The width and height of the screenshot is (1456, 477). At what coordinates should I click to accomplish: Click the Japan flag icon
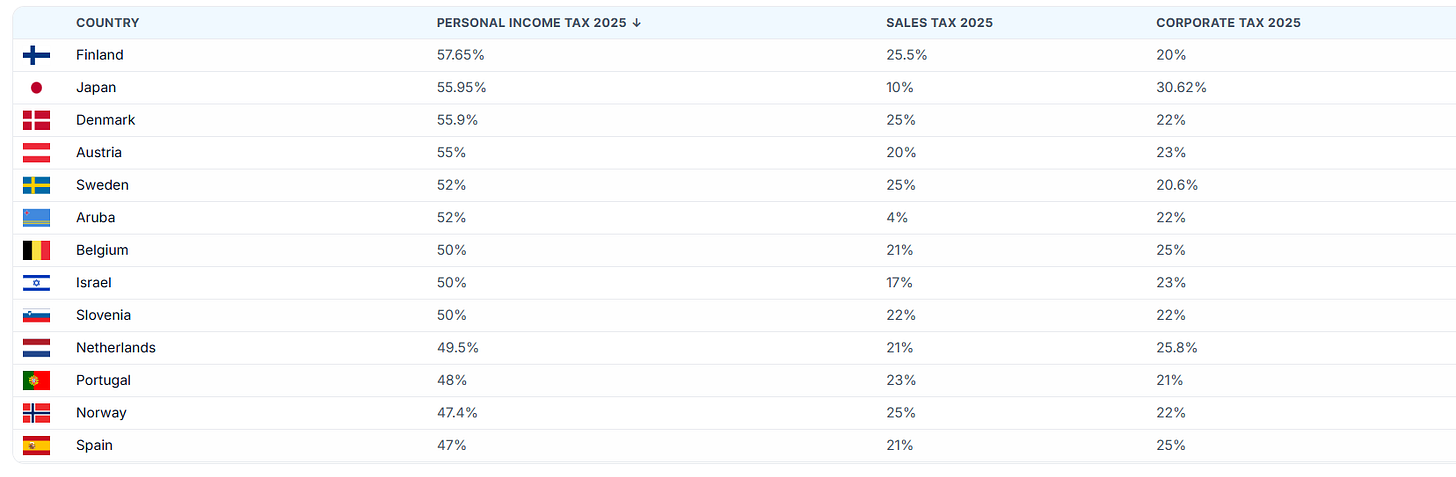(36, 88)
